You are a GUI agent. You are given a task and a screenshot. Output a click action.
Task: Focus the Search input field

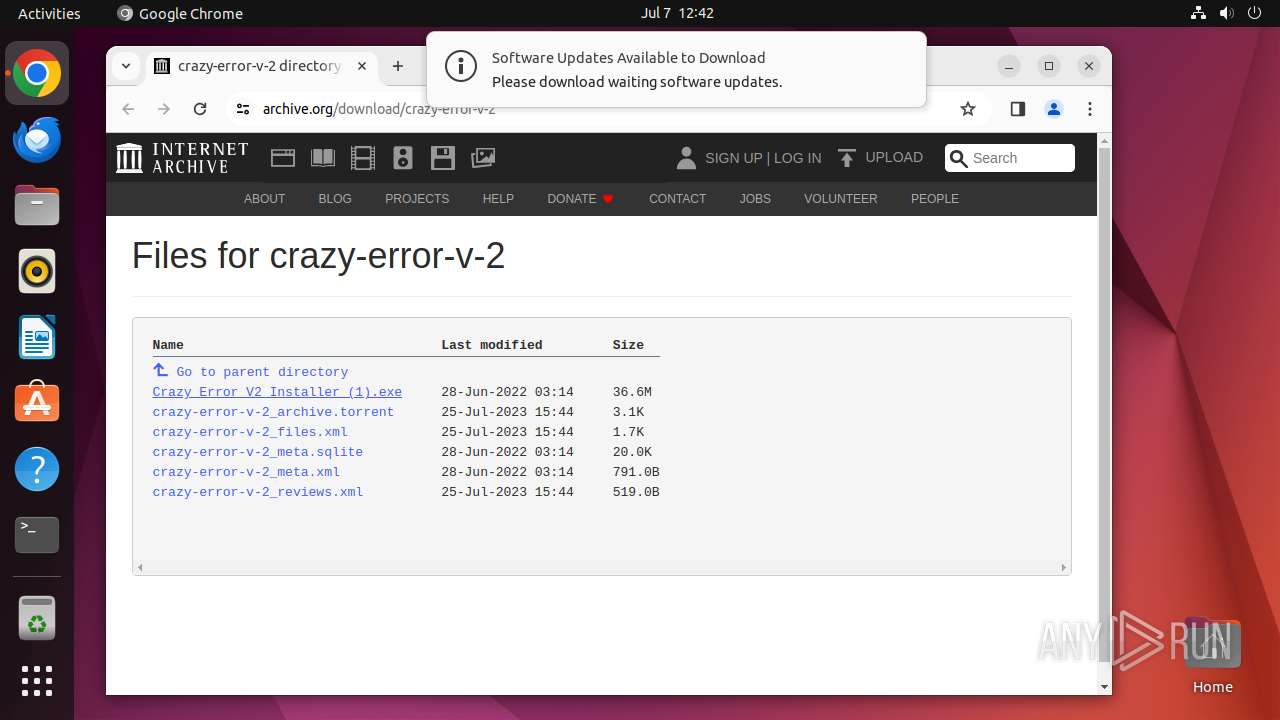1010,158
